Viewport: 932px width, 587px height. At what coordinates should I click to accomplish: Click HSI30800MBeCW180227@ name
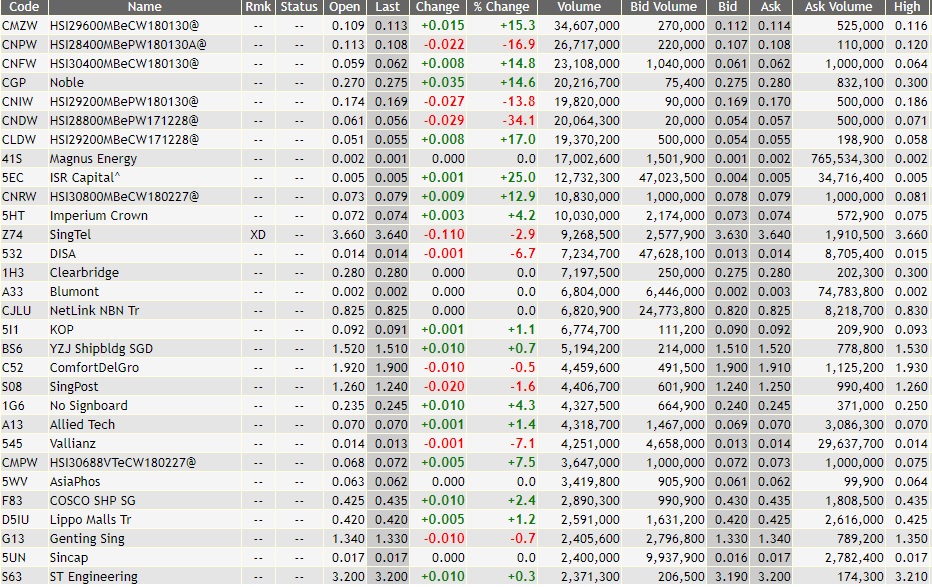pyautogui.click(x=124, y=197)
